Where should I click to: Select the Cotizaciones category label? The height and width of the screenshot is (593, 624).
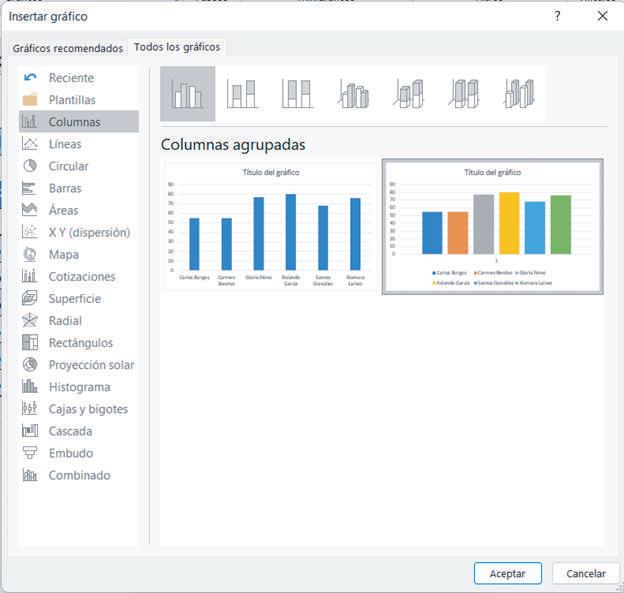pos(82,276)
